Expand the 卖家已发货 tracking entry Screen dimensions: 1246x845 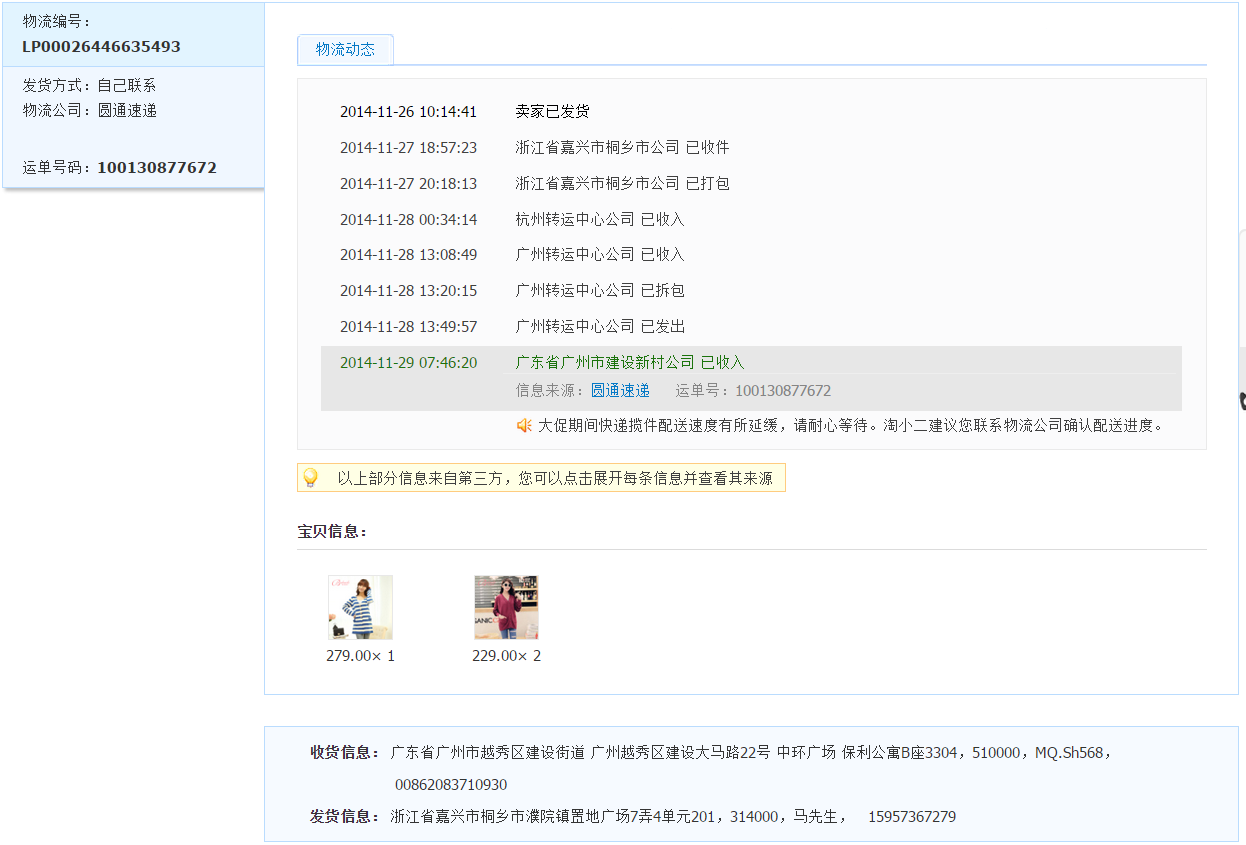point(552,112)
